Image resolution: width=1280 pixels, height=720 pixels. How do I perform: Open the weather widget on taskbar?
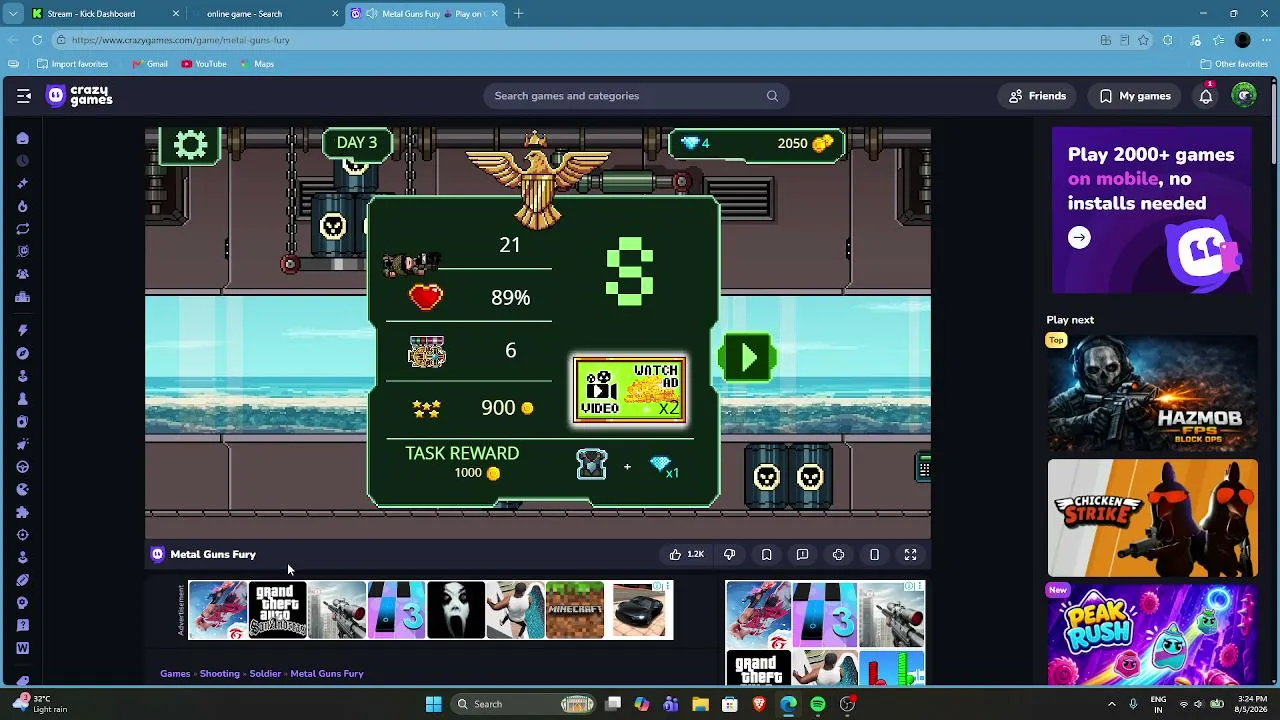tap(40, 704)
